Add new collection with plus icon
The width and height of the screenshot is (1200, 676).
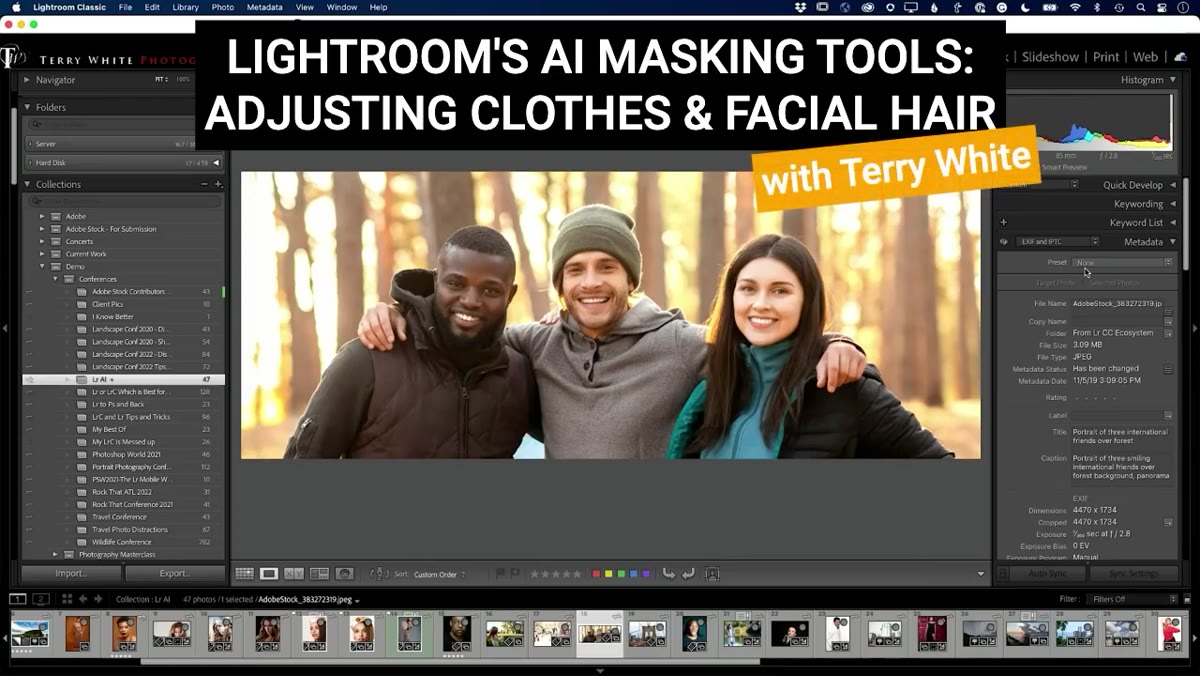[x=218, y=184]
